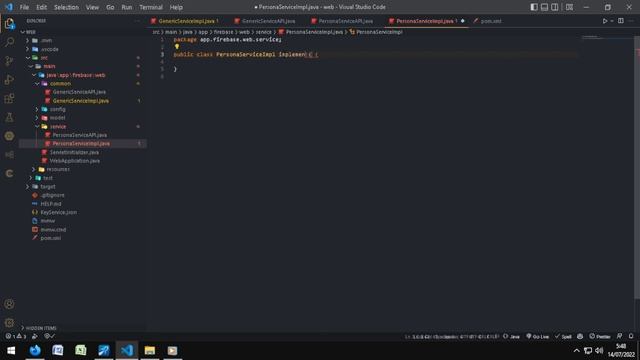Screen dimensions: 640x360
Task: Click the editor minimap overview
Action: coord(607,38)
